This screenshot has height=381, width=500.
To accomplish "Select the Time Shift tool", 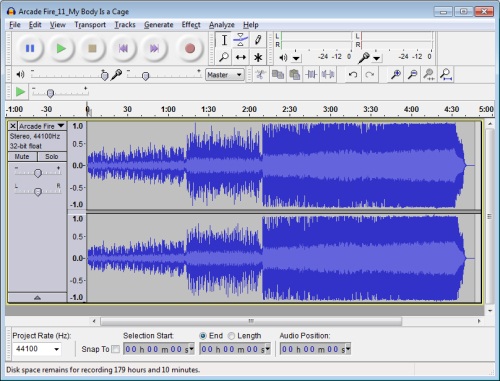I will 241,57.
